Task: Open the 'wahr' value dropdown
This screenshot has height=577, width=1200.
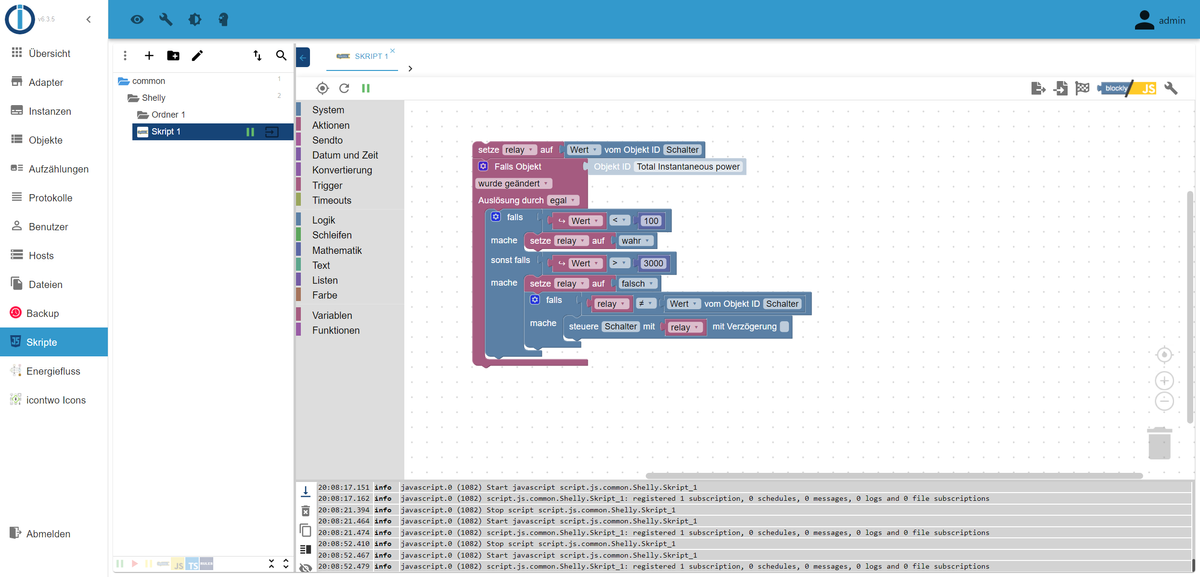Action: tap(636, 241)
